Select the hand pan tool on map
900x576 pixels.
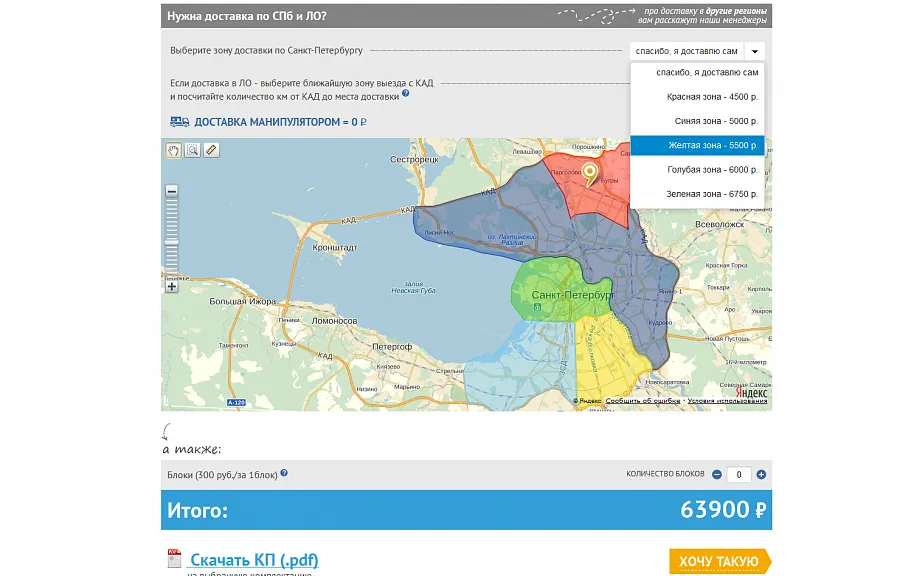coord(173,150)
